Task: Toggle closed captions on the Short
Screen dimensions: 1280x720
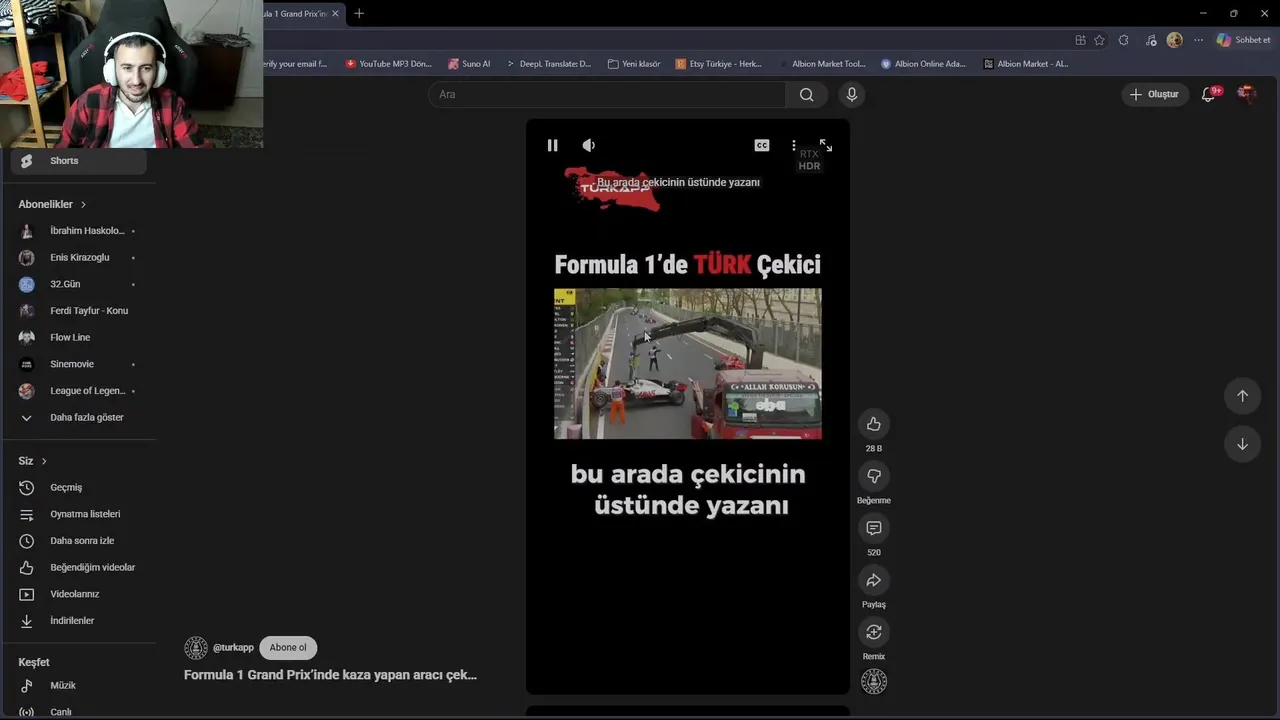Action: pos(762,145)
